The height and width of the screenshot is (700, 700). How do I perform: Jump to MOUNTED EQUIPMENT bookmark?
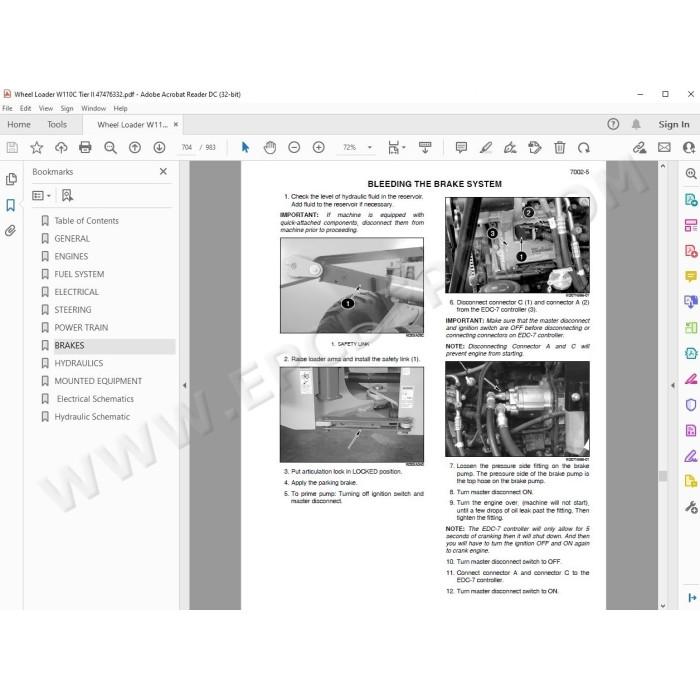pyautogui.click(x=98, y=381)
